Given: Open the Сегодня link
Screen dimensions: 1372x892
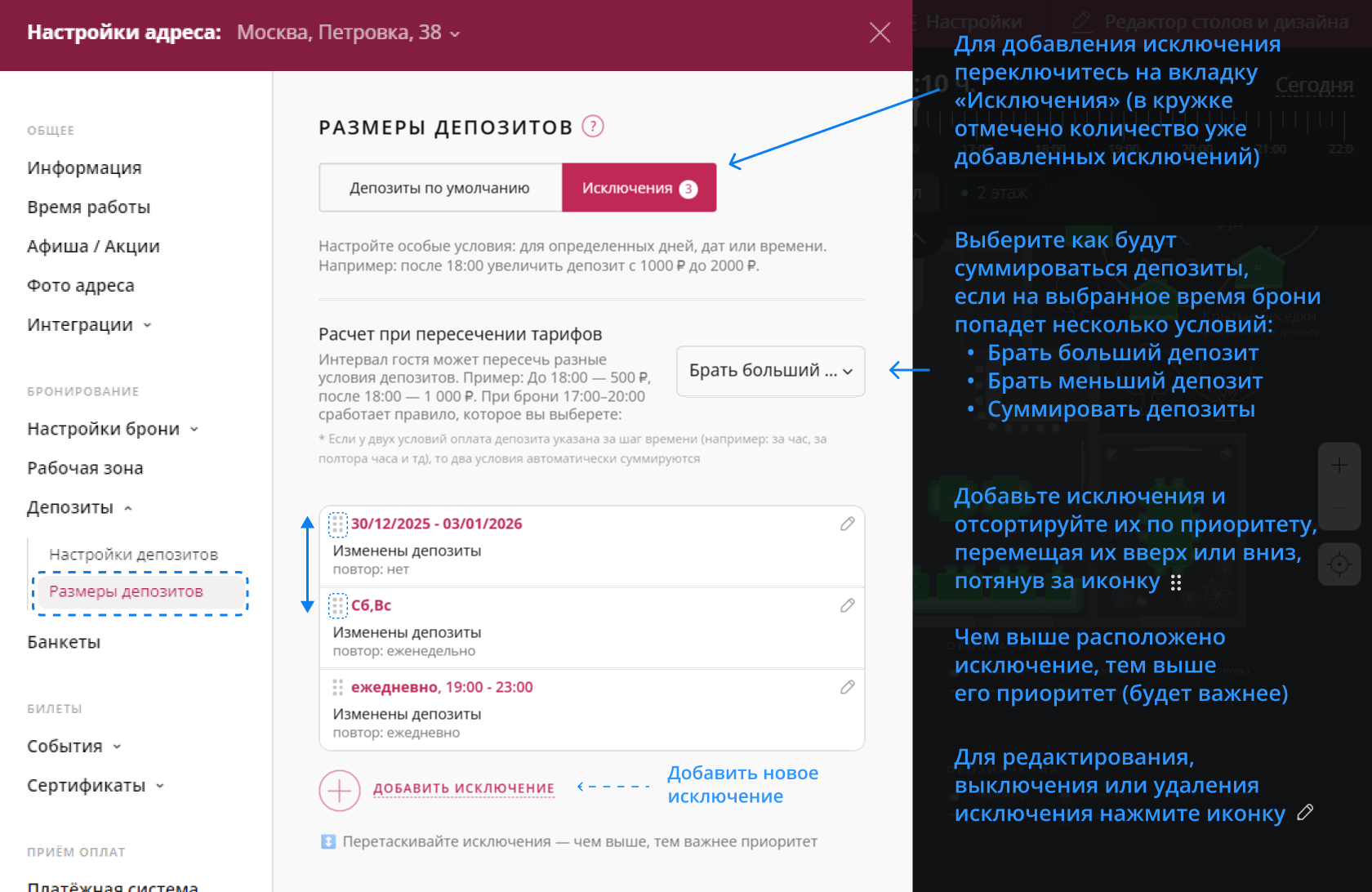Looking at the screenshot, I should pyautogui.click(x=1313, y=86).
